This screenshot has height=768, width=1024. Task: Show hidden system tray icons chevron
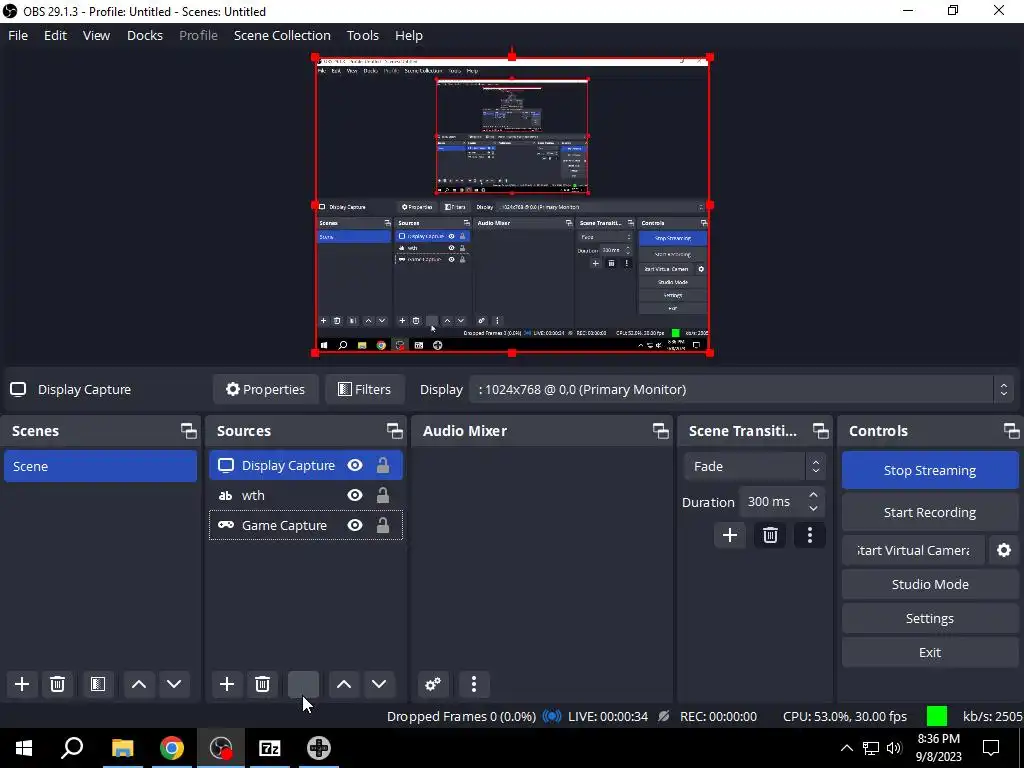point(846,748)
